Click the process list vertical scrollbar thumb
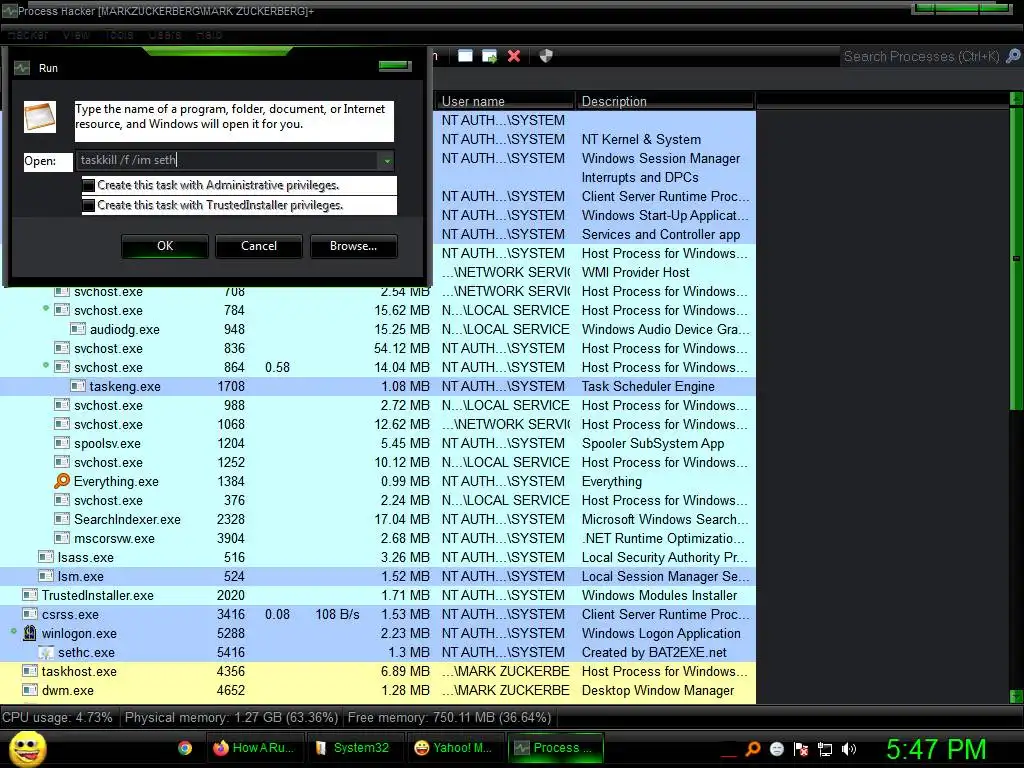The height and width of the screenshot is (768, 1024). pos(1016,259)
